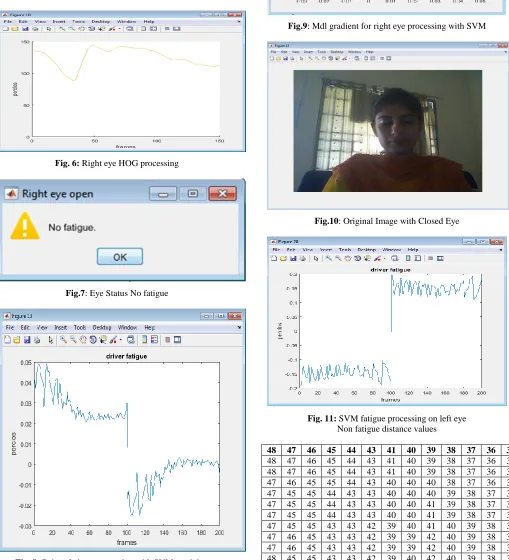Image resolution: width=509 pixels, height=560 pixels.
Task: Open Desktop menu in Figure 13 window
Action: point(102,328)
